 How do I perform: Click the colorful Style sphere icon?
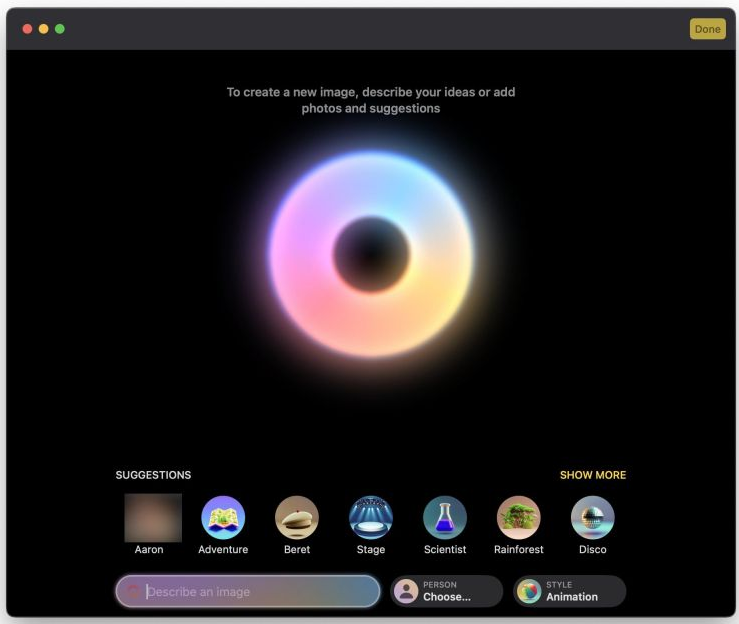coord(529,591)
